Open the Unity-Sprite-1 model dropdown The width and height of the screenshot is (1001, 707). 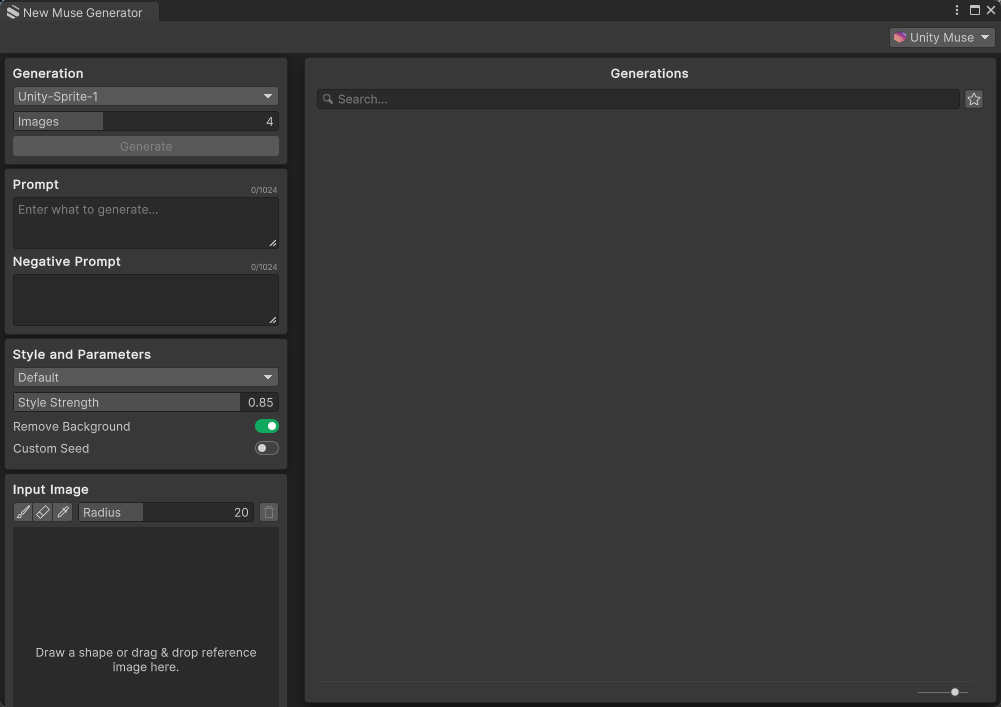click(146, 96)
